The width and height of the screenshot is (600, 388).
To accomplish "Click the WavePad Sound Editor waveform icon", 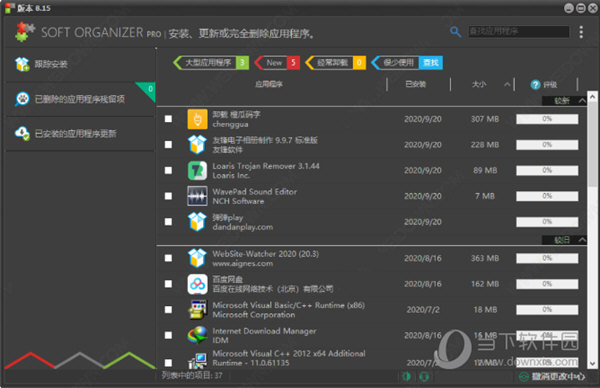I will (197, 196).
